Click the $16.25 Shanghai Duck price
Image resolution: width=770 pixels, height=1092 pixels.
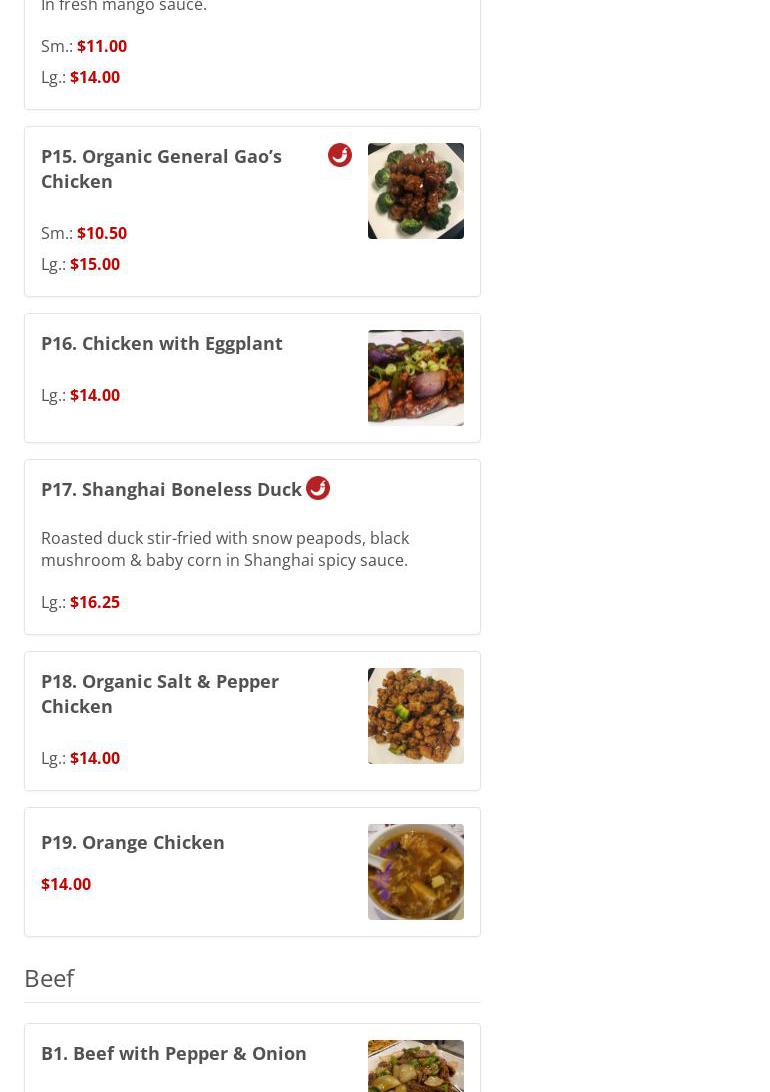tap(95, 602)
